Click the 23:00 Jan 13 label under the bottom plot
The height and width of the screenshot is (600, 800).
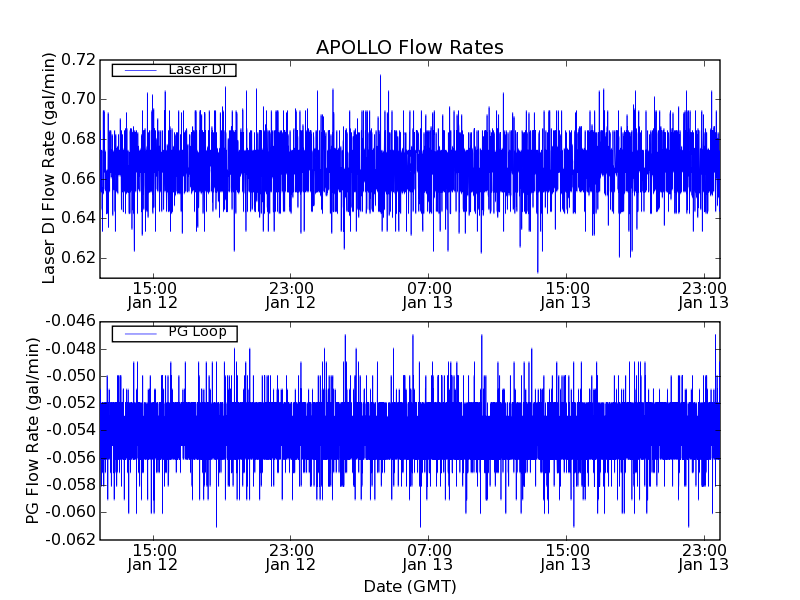tap(704, 558)
